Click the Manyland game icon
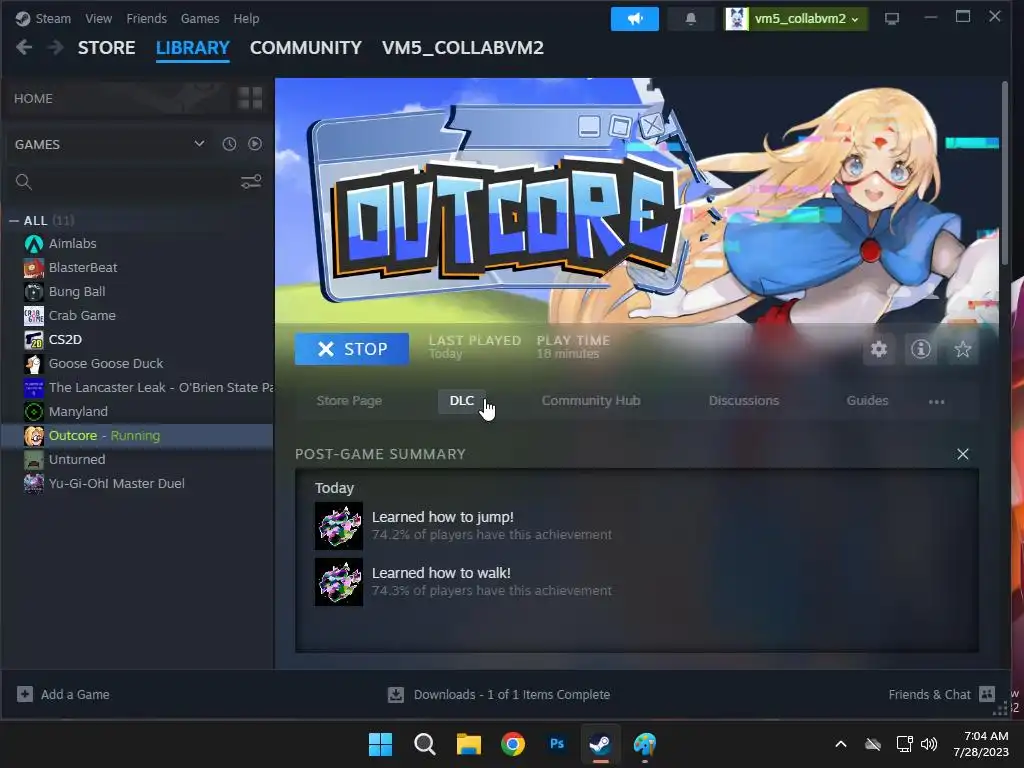The height and width of the screenshot is (768, 1024). tap(34, 412)
